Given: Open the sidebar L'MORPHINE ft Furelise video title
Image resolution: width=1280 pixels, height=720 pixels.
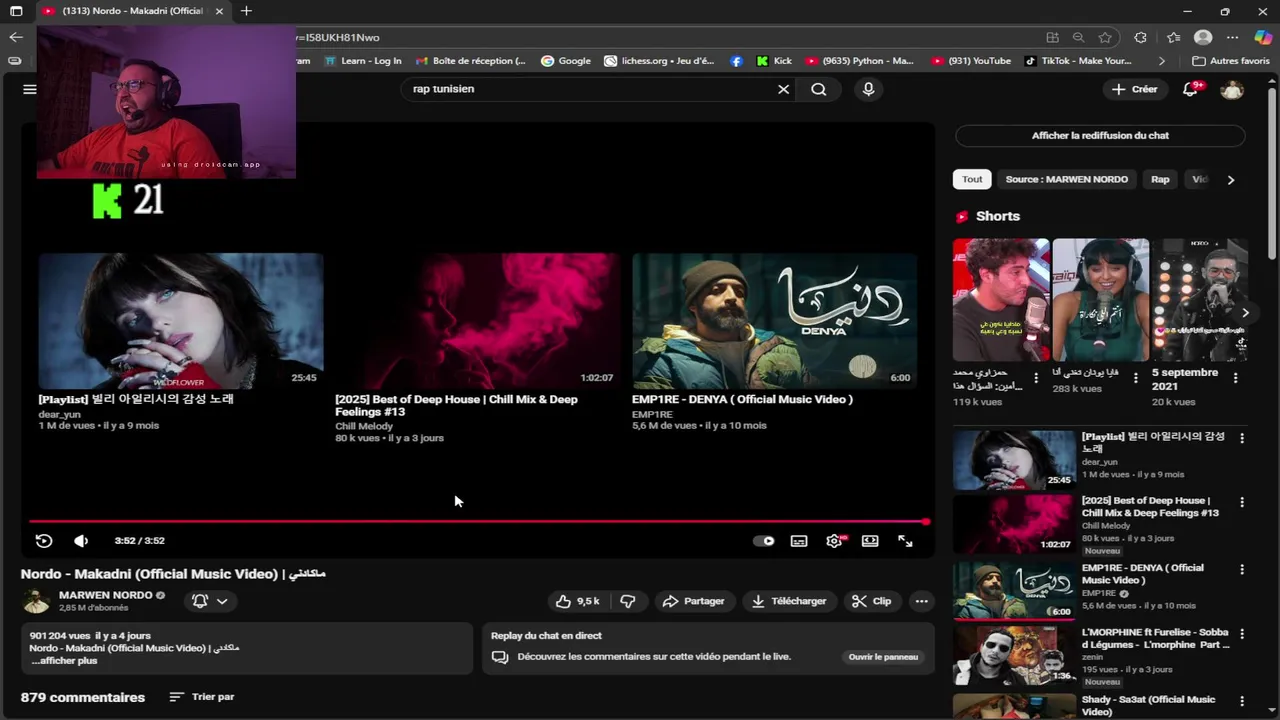Looking at the screenshot, I should pyautogui.click(x=1155, y=639).
